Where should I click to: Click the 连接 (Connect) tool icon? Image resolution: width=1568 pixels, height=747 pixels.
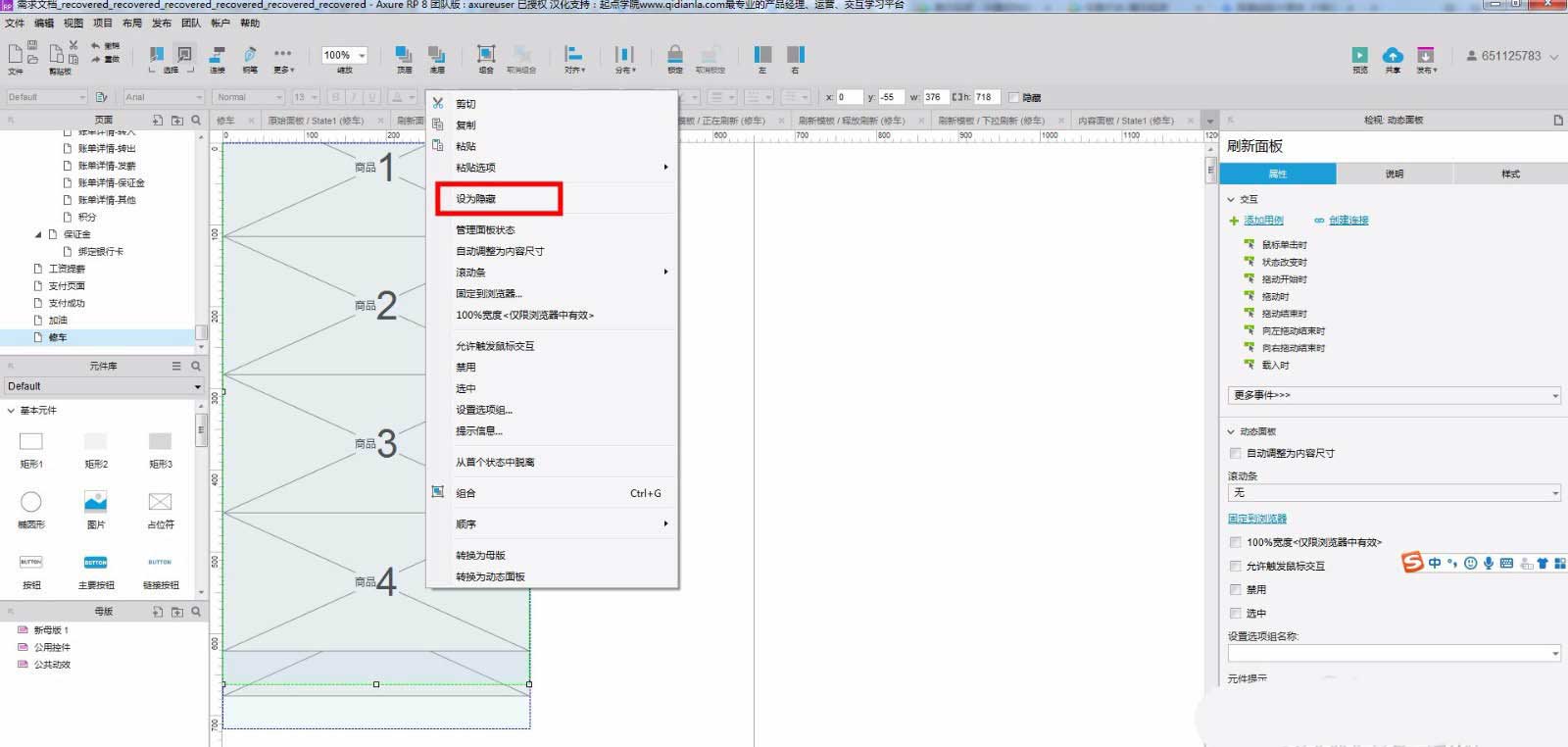pos(218,55)
